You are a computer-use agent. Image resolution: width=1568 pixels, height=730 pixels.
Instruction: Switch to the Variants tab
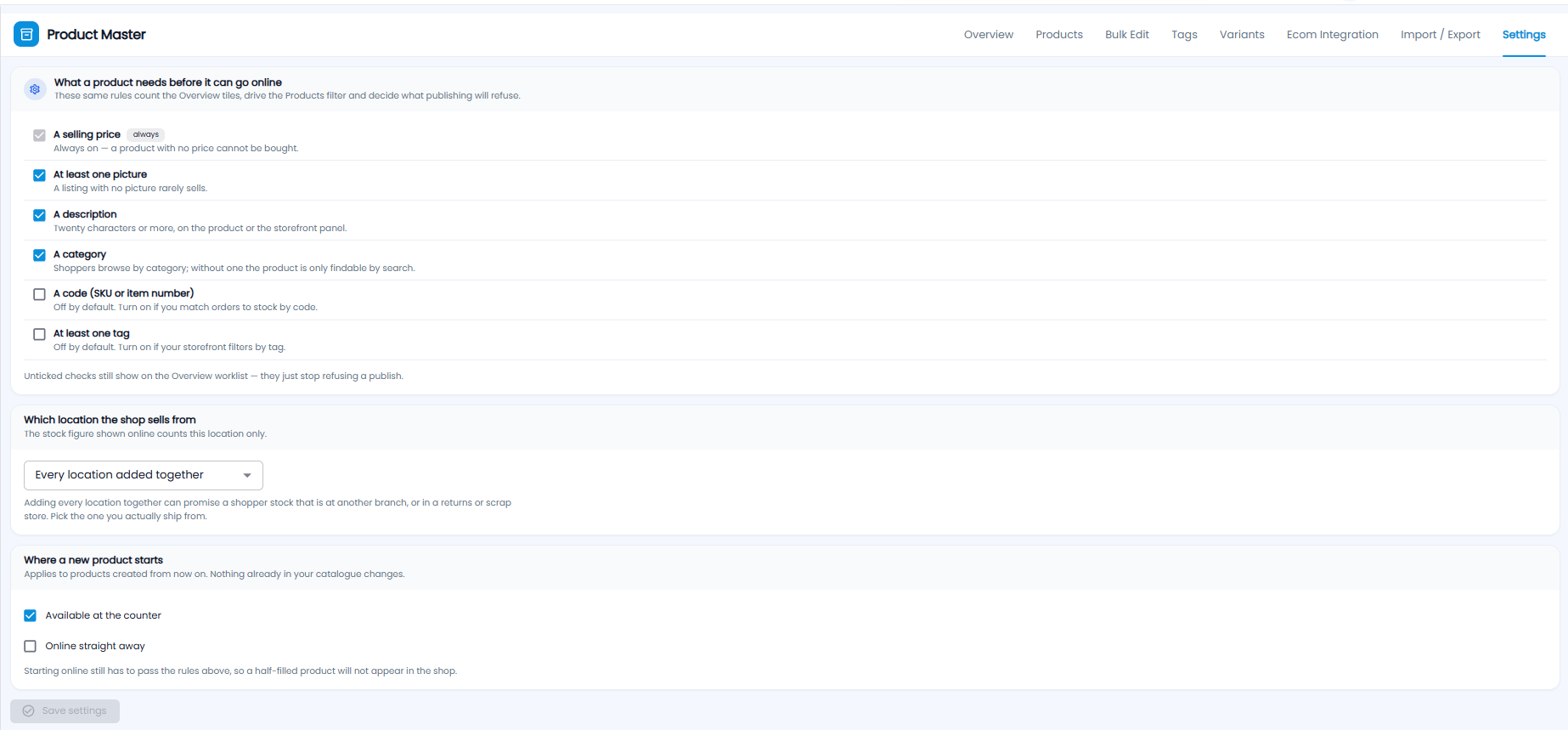pos(1242,35)
